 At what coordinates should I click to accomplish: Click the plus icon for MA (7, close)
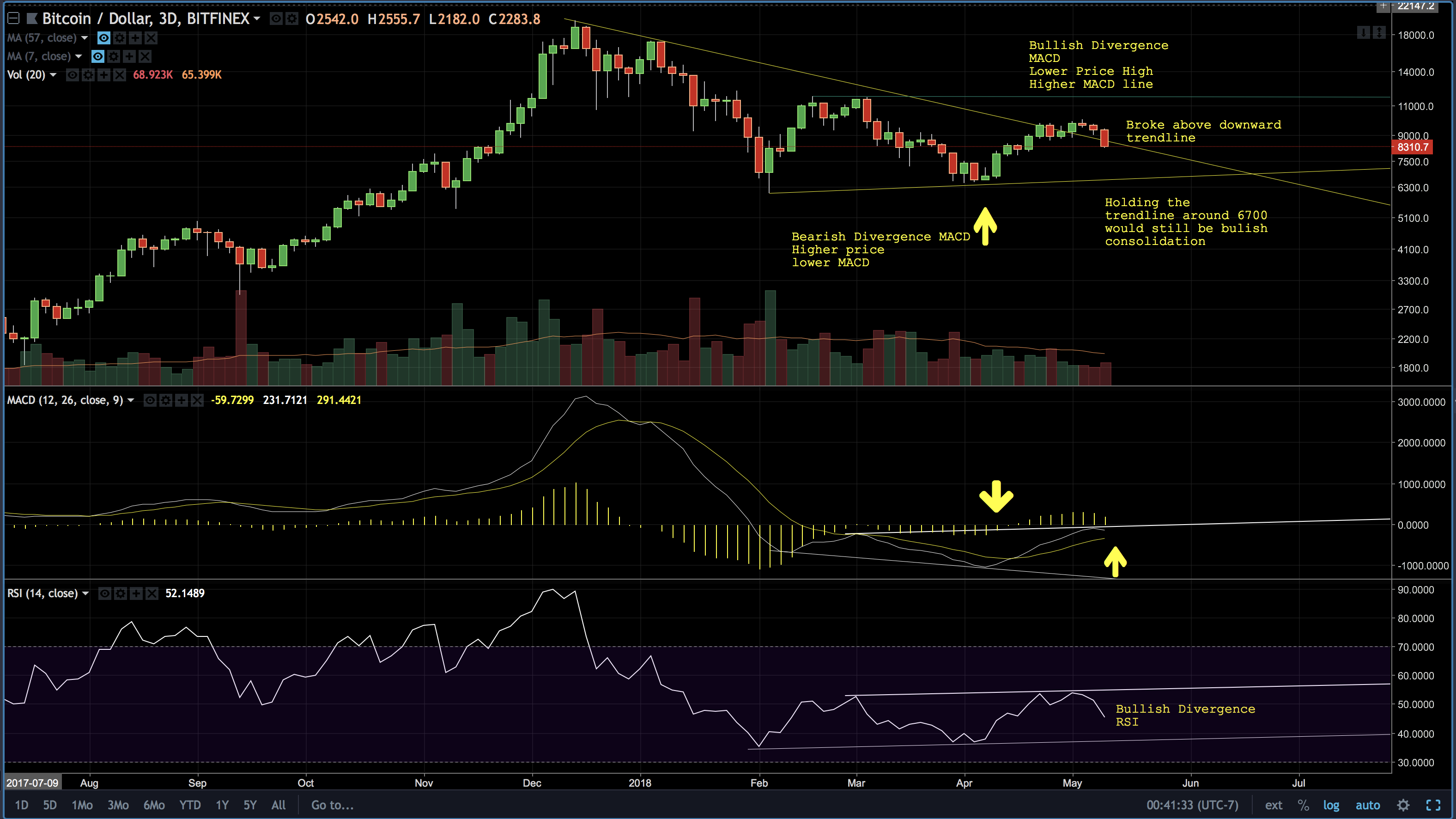[129, 56]
